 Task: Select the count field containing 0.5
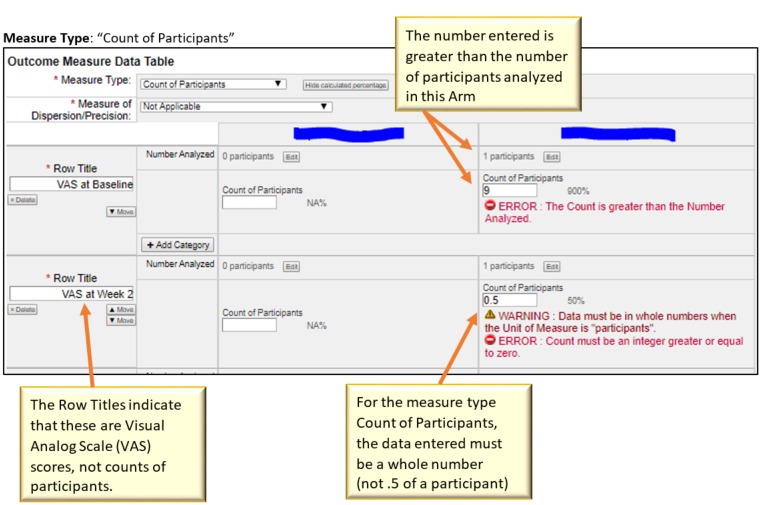[510, 300]
